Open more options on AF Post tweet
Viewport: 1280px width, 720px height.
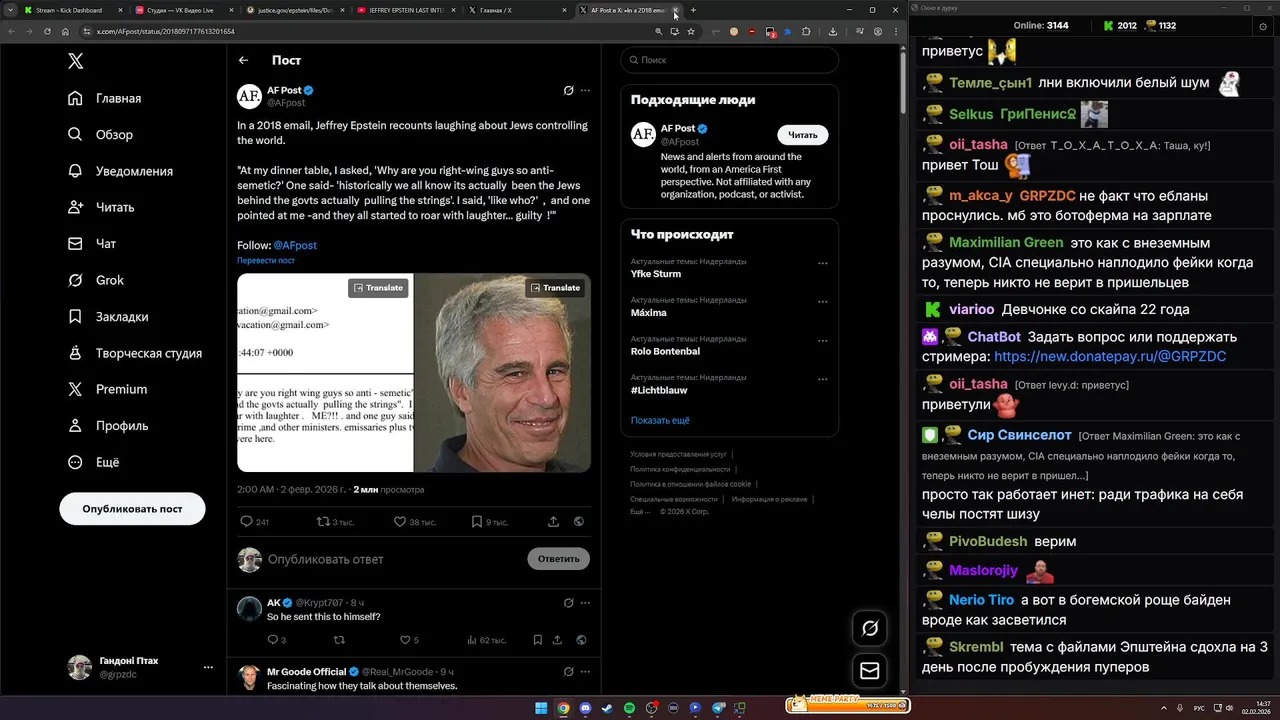(x=586, y=90)
